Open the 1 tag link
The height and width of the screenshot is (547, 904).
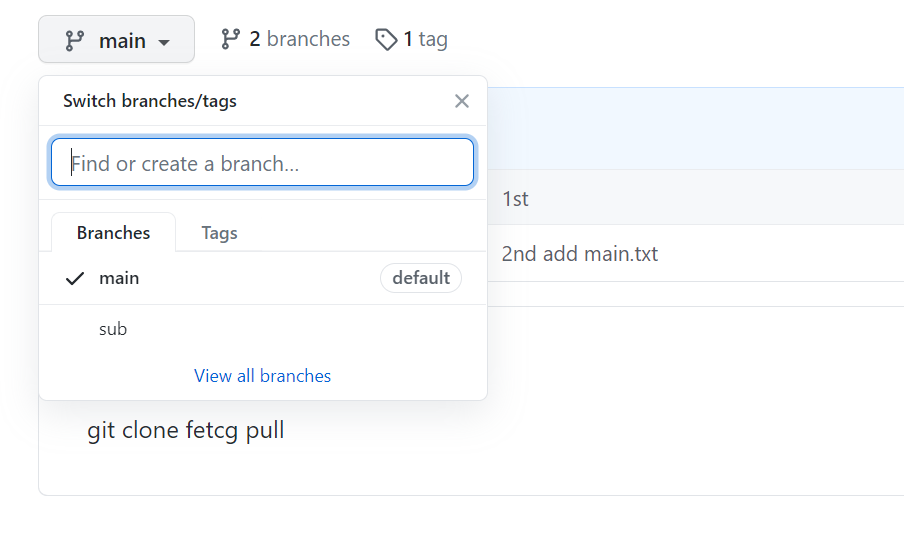[411, 40]
